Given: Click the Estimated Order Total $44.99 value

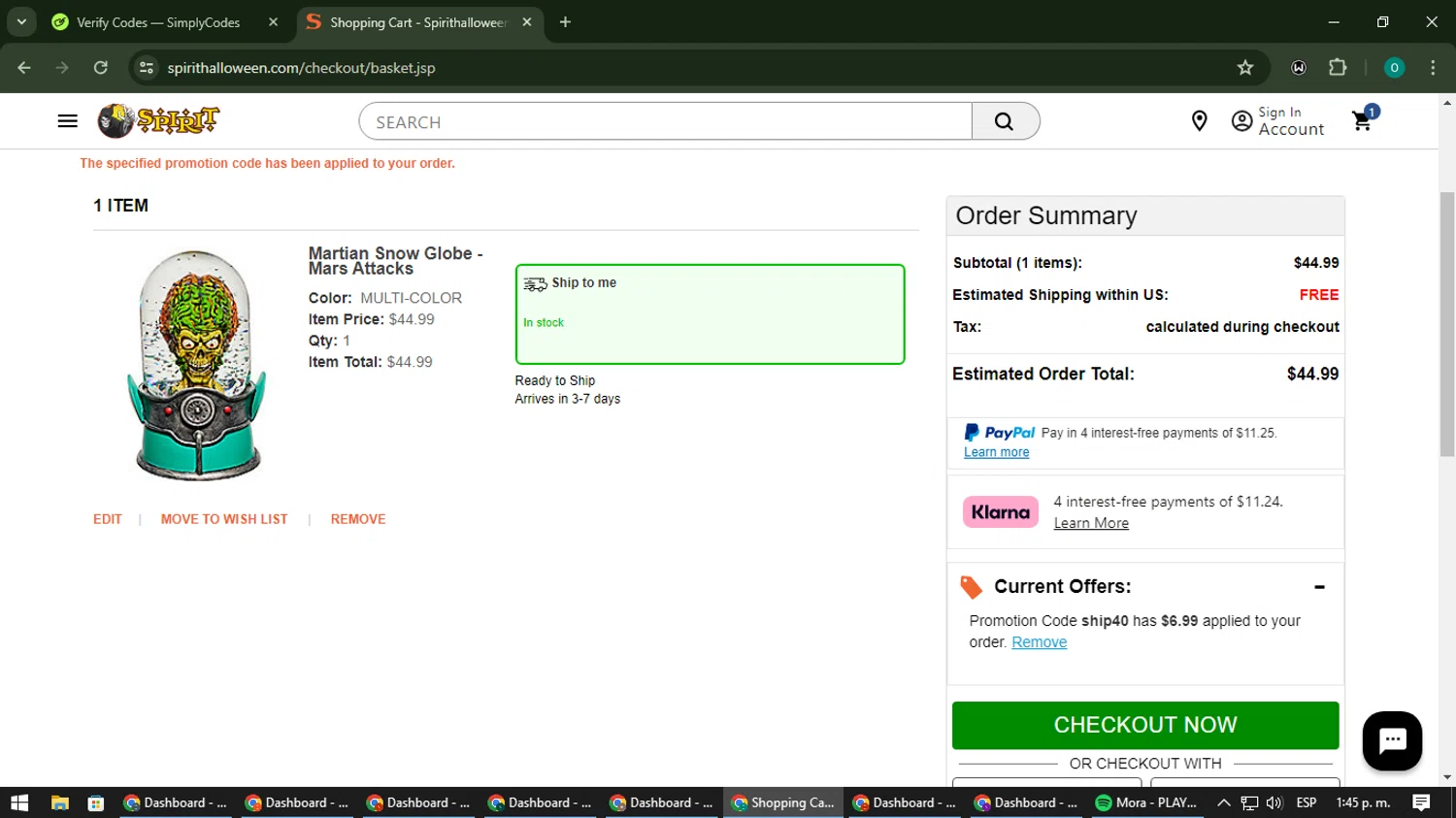Looking at the screenshot, I should [1312, 374].
